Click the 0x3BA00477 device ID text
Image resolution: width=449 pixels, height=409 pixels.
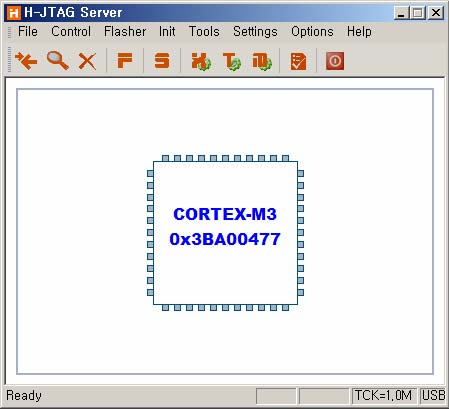[x=225, y=239]
